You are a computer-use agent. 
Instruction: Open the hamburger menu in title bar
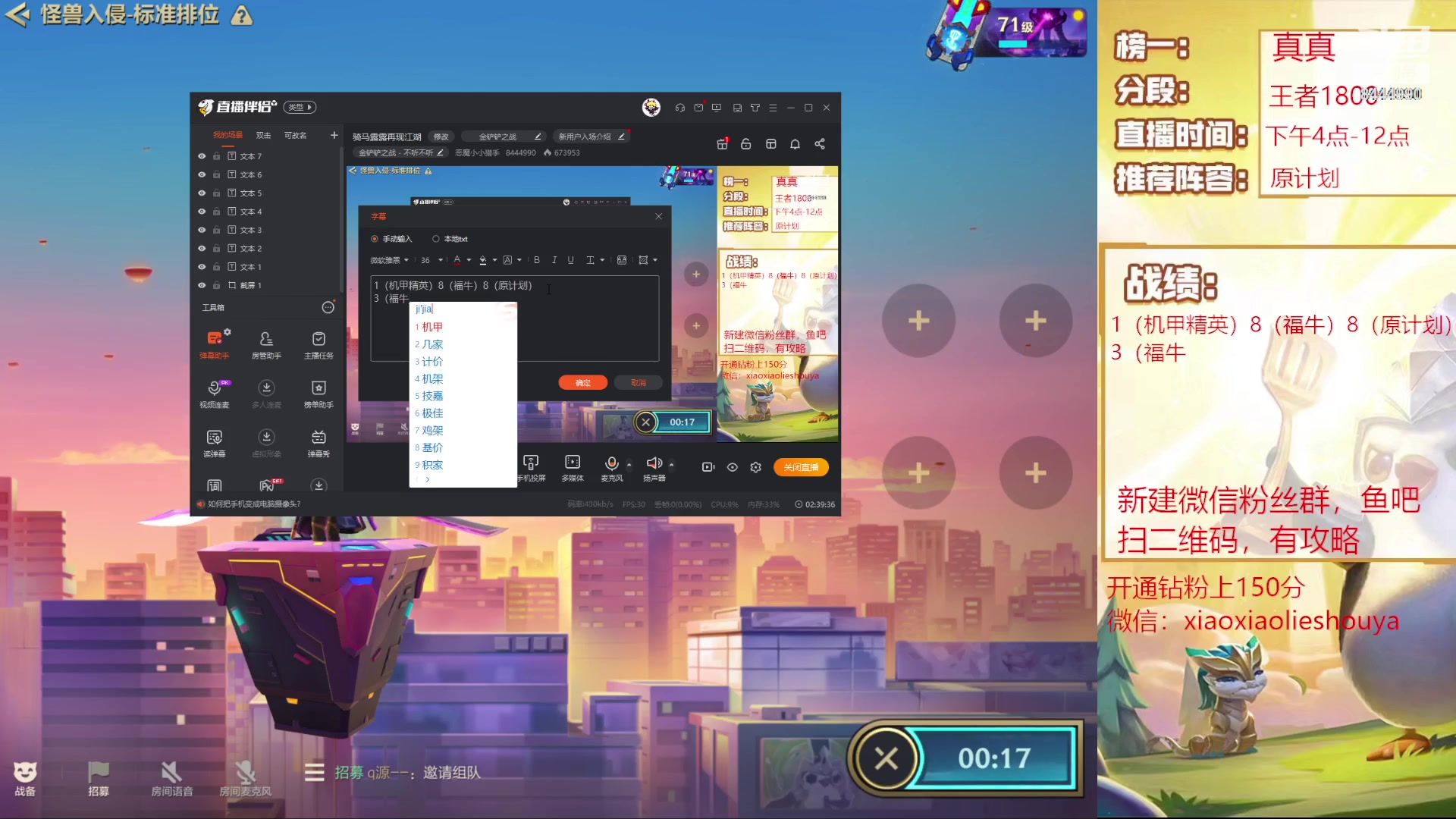pyautogui.click(x=773, y=108)
